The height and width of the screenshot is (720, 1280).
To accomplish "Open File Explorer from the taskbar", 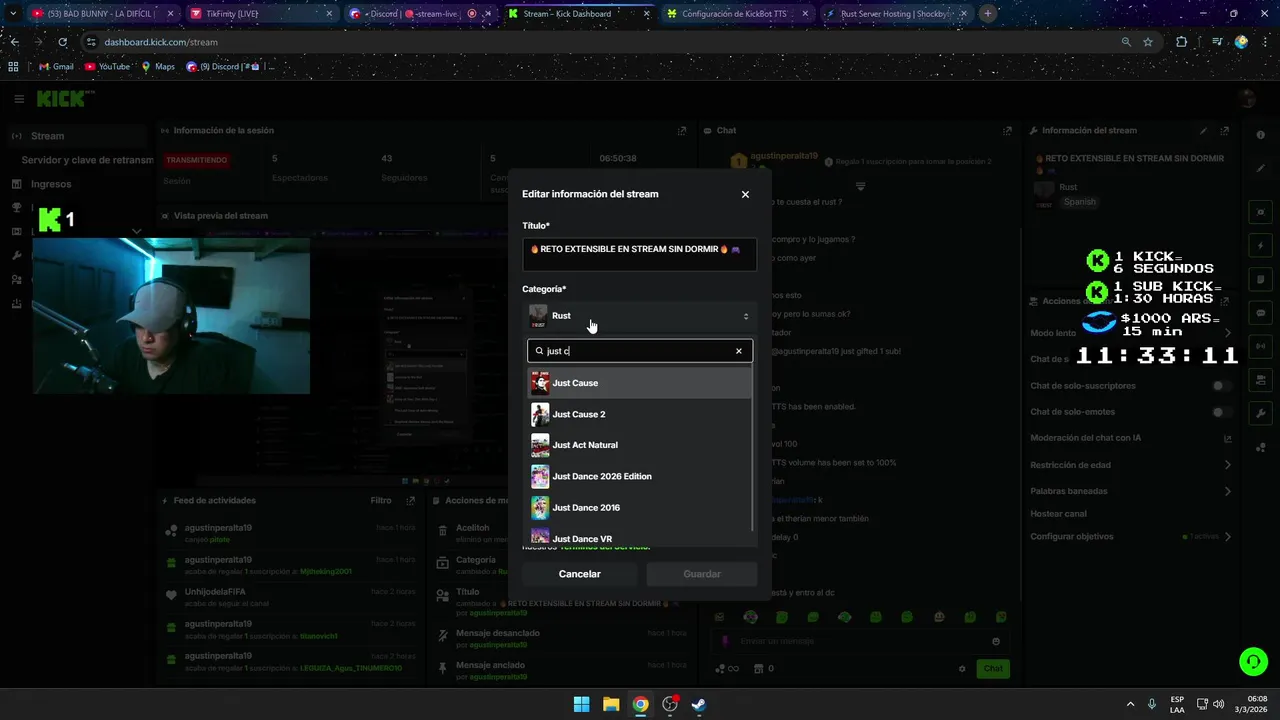I will click(611, 704).
